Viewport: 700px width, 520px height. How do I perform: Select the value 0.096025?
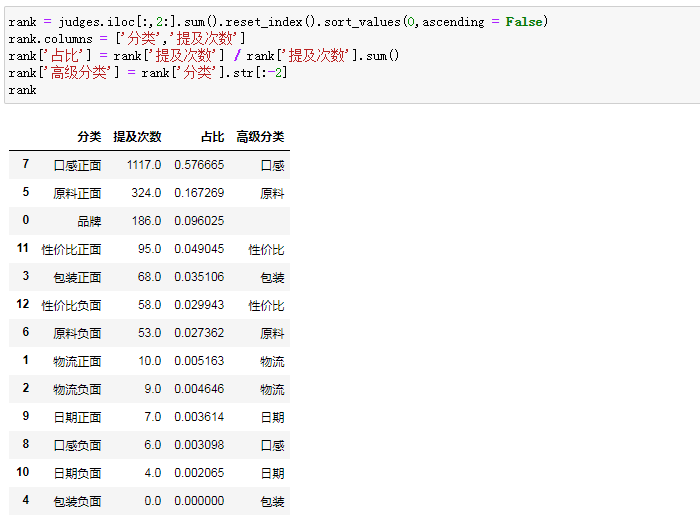(x=199, y=221)
